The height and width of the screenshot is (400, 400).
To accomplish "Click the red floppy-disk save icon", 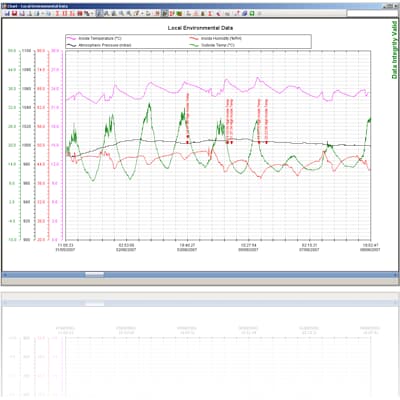I will click(15, 13).
